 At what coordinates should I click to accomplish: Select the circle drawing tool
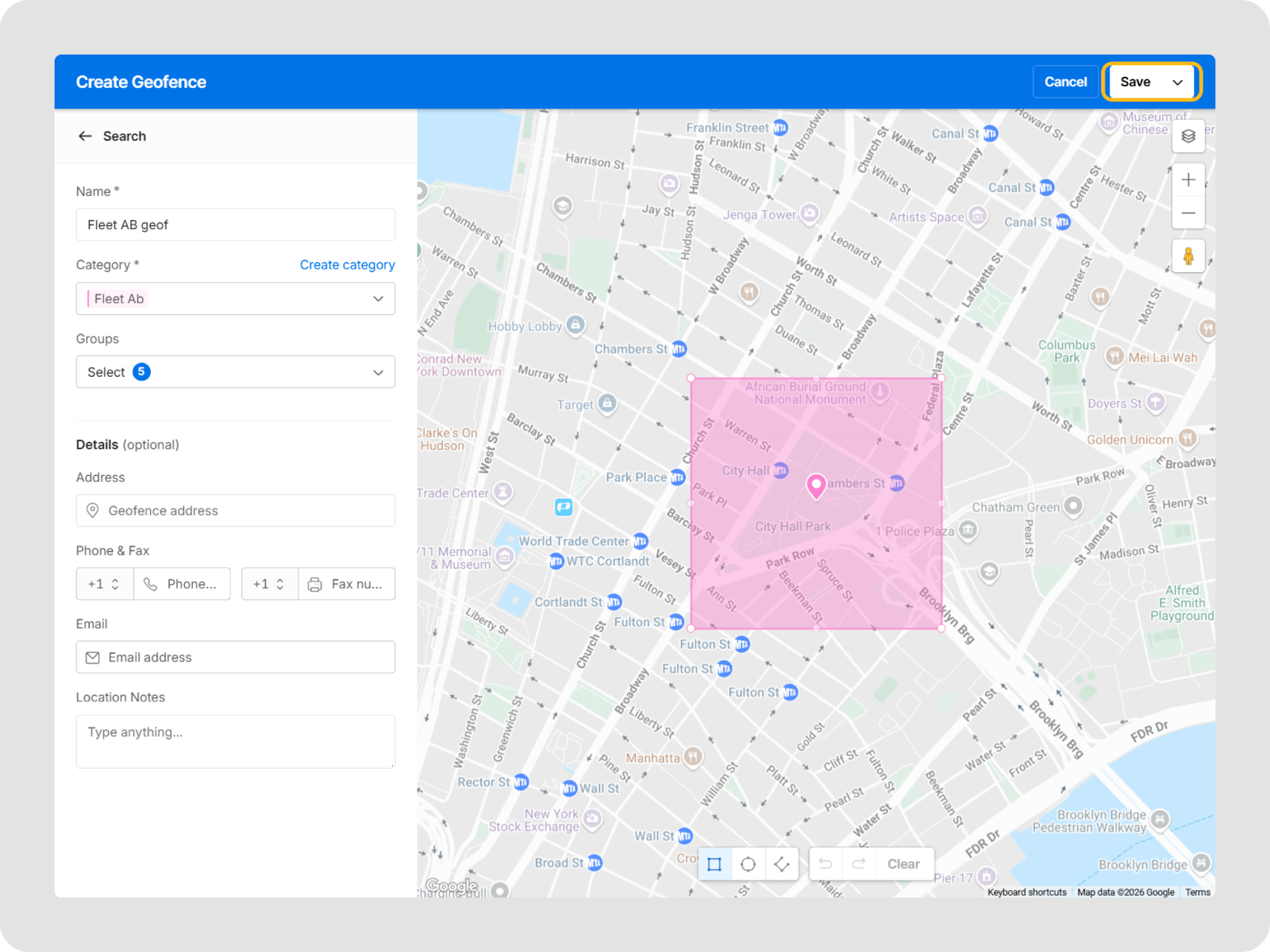[748, 864]
